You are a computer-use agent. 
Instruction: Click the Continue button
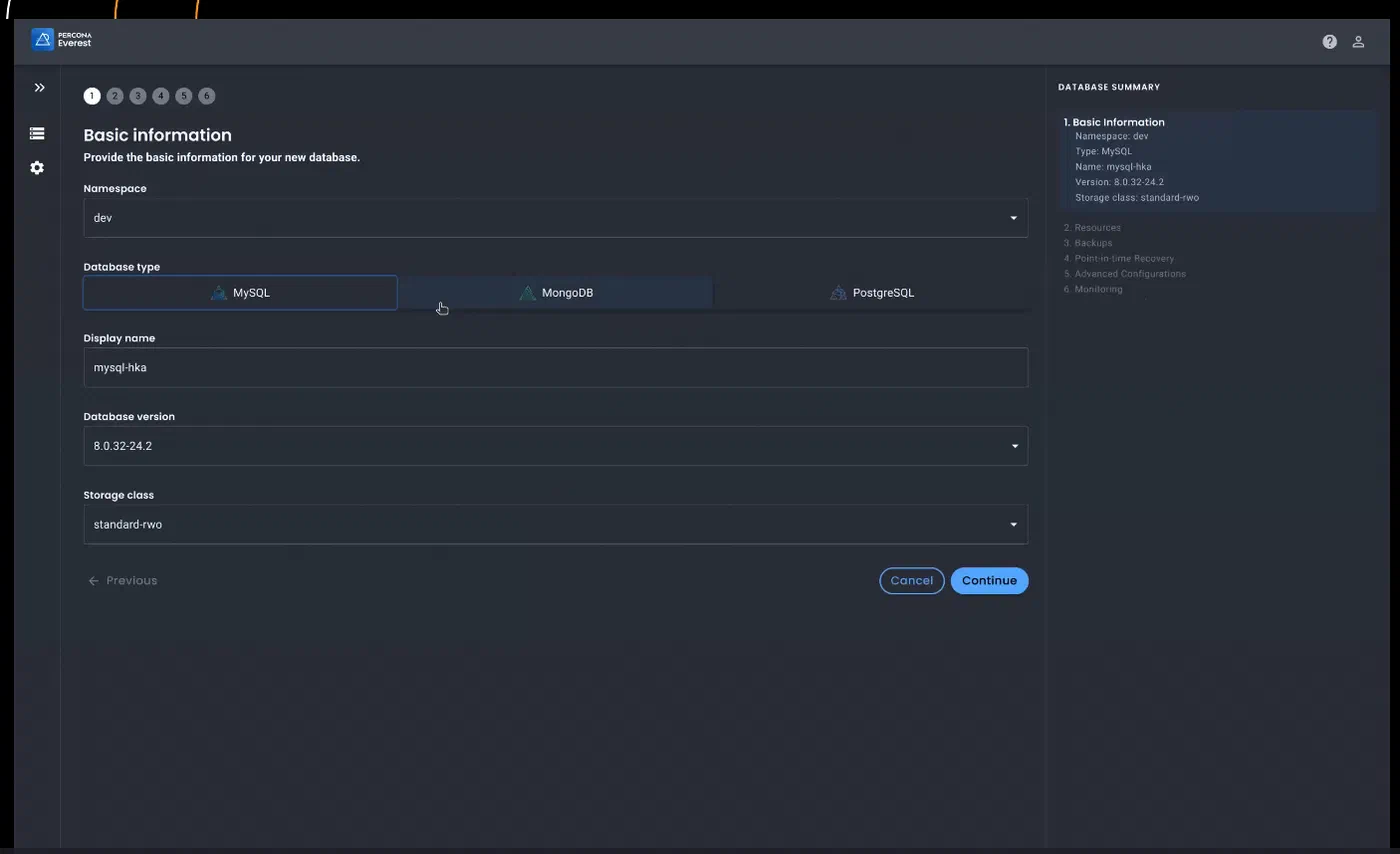(989, 581)
